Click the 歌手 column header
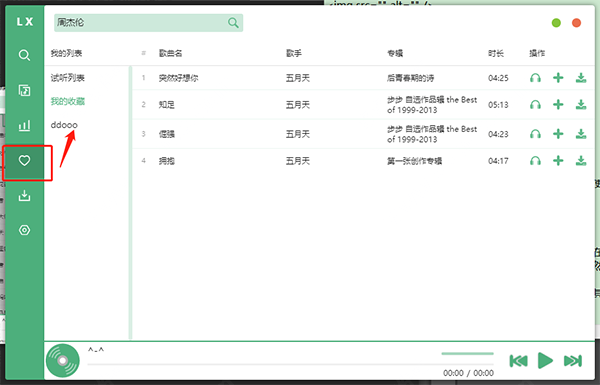The height and width of the screenshot is (385, 600). coord(294,53)
